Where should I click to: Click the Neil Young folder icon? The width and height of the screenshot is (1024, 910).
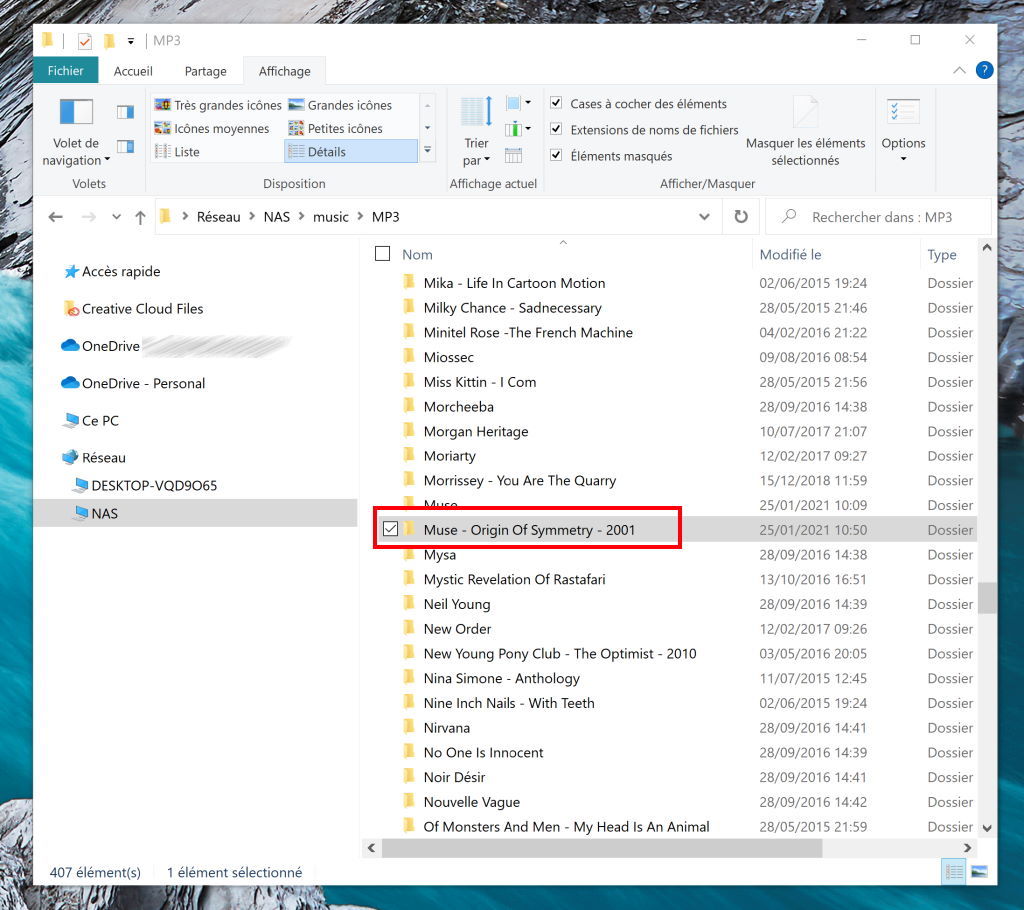[x=409, y=604]
